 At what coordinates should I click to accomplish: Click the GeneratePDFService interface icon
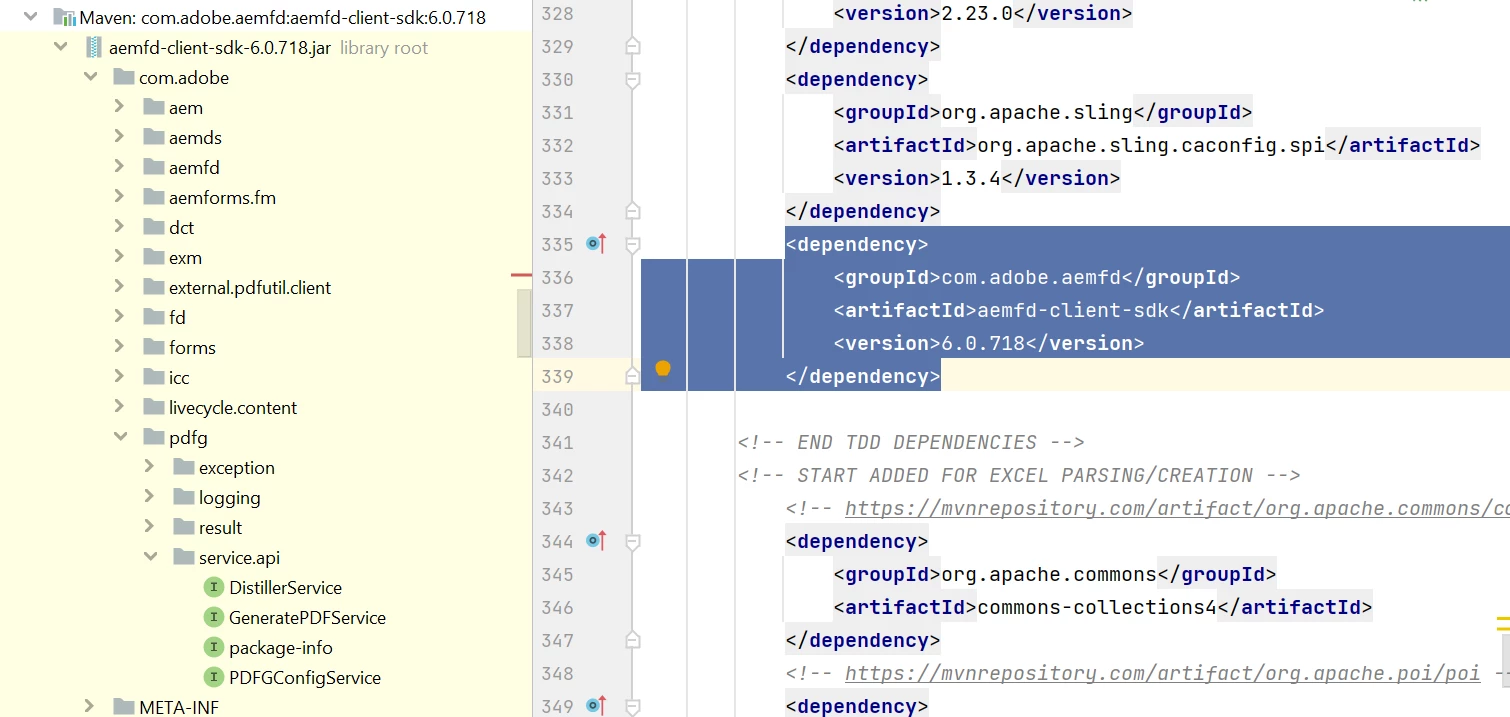pos(212,617)
